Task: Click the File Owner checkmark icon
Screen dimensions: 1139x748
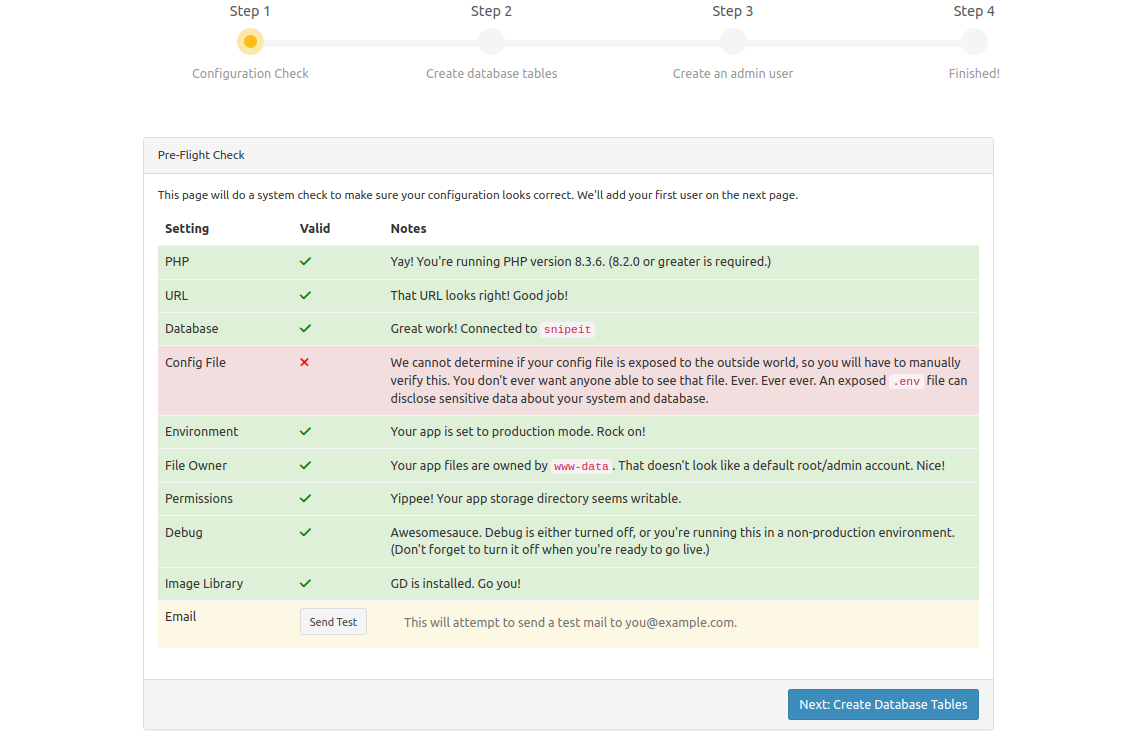Action: pyautogui.click(x=305, y=465)
